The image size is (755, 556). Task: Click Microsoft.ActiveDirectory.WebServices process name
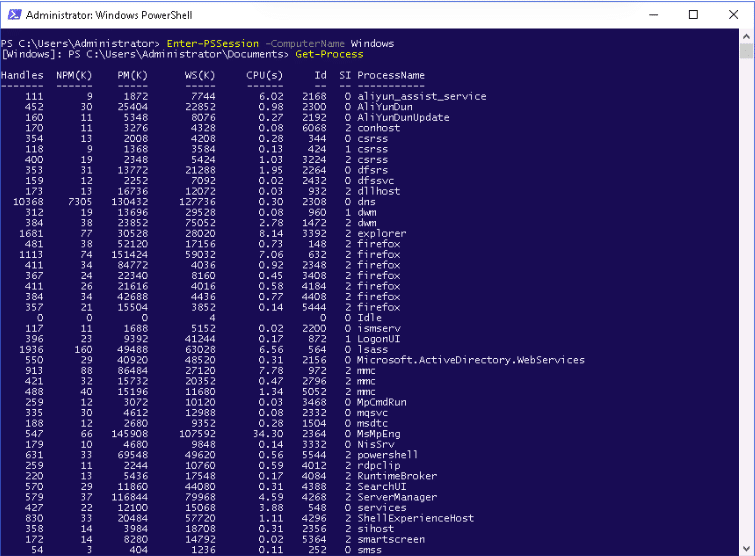471,360
